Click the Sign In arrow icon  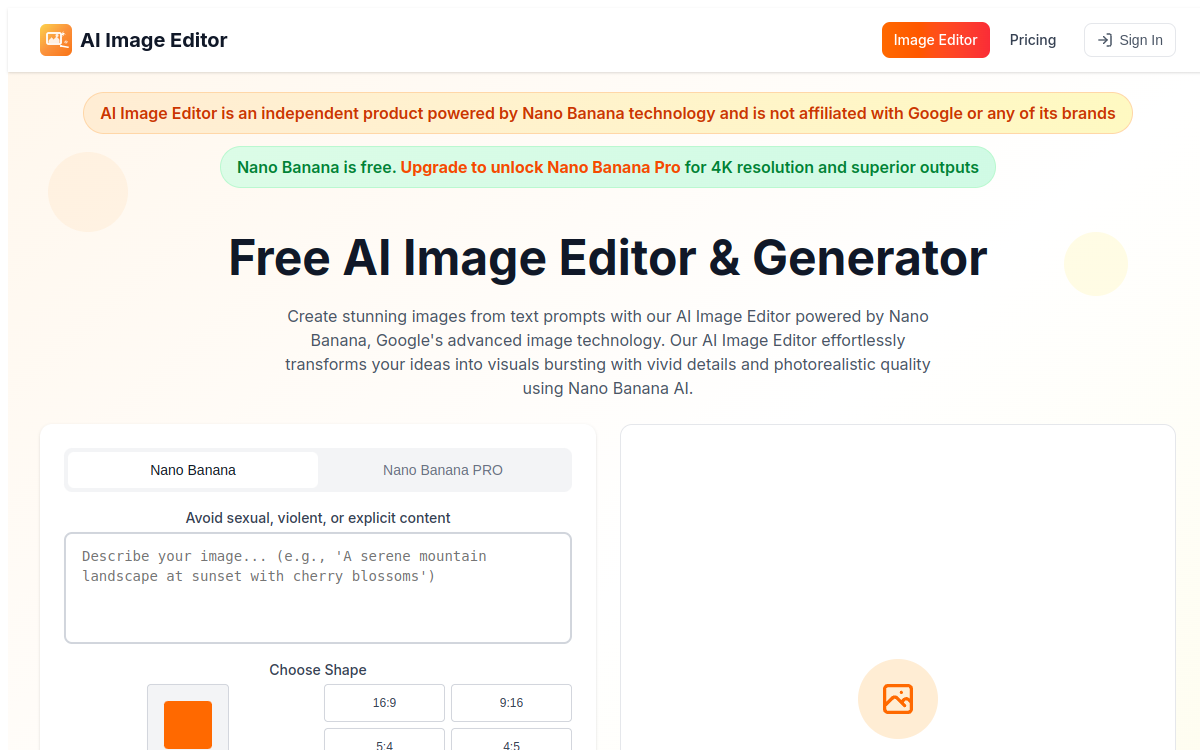tap(1105, 40)
